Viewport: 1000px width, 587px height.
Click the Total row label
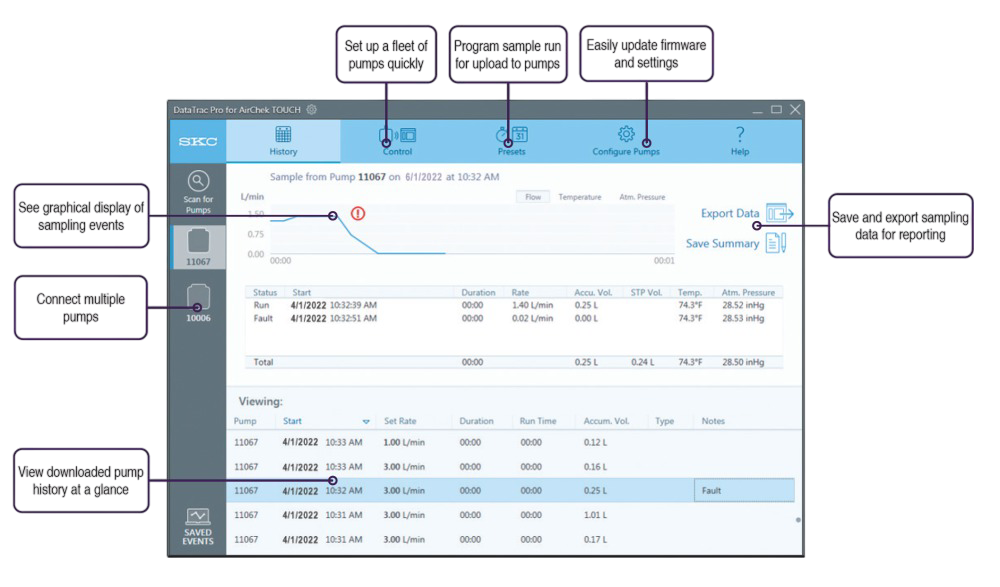(263, 362)
